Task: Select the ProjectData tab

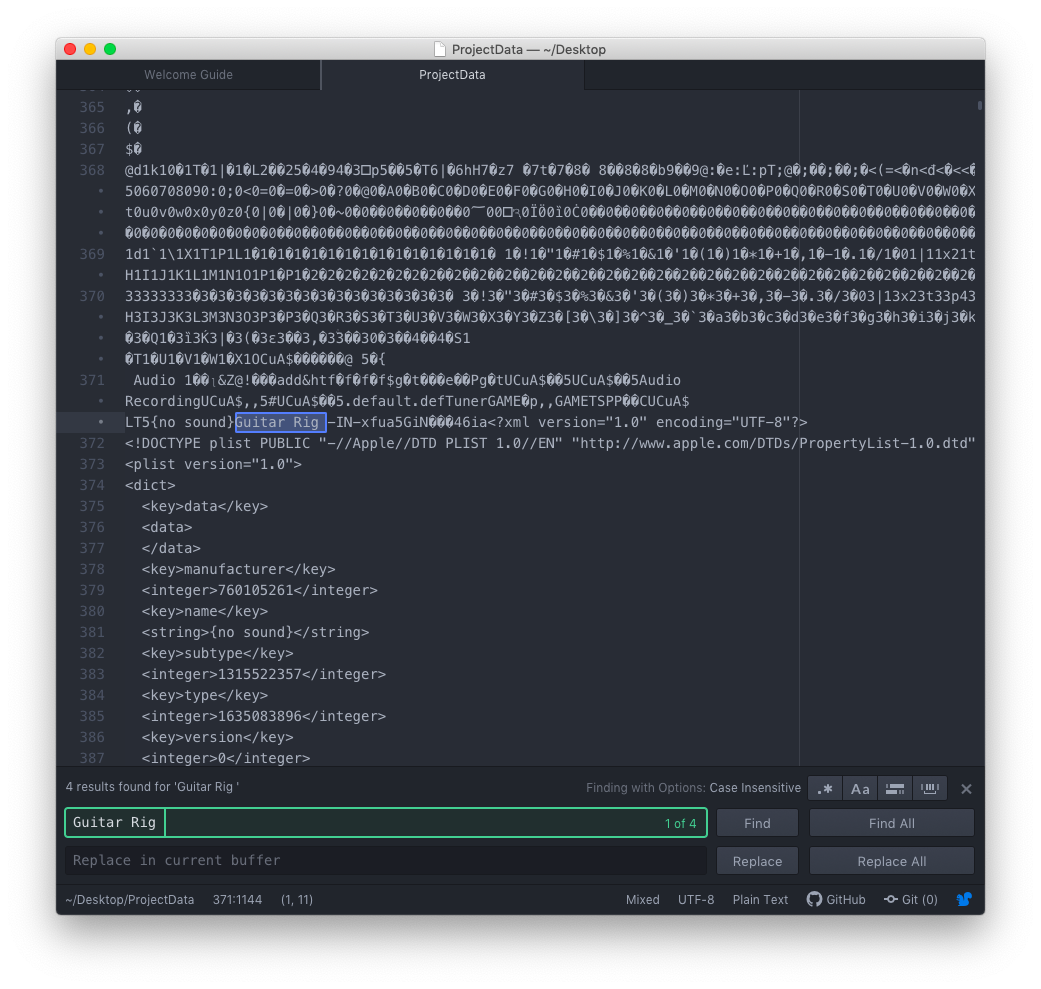Action: tap(452, 75)
